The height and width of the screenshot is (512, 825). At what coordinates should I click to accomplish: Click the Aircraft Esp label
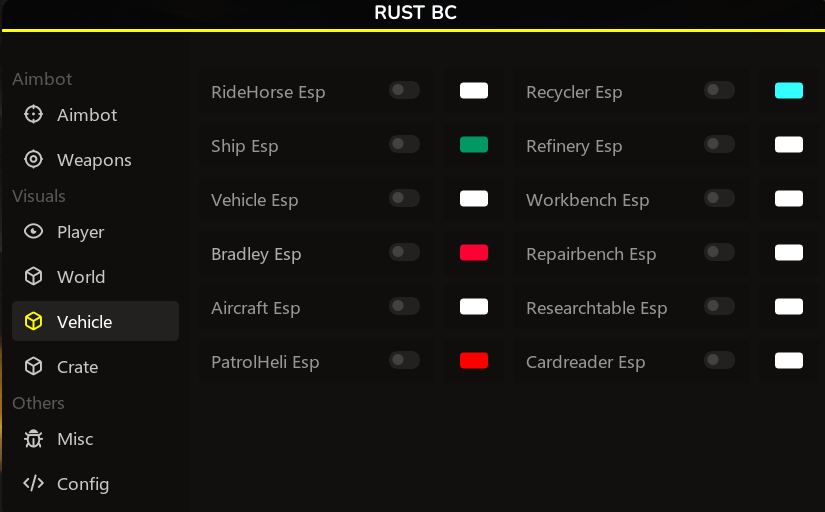(x=255, y=308)
